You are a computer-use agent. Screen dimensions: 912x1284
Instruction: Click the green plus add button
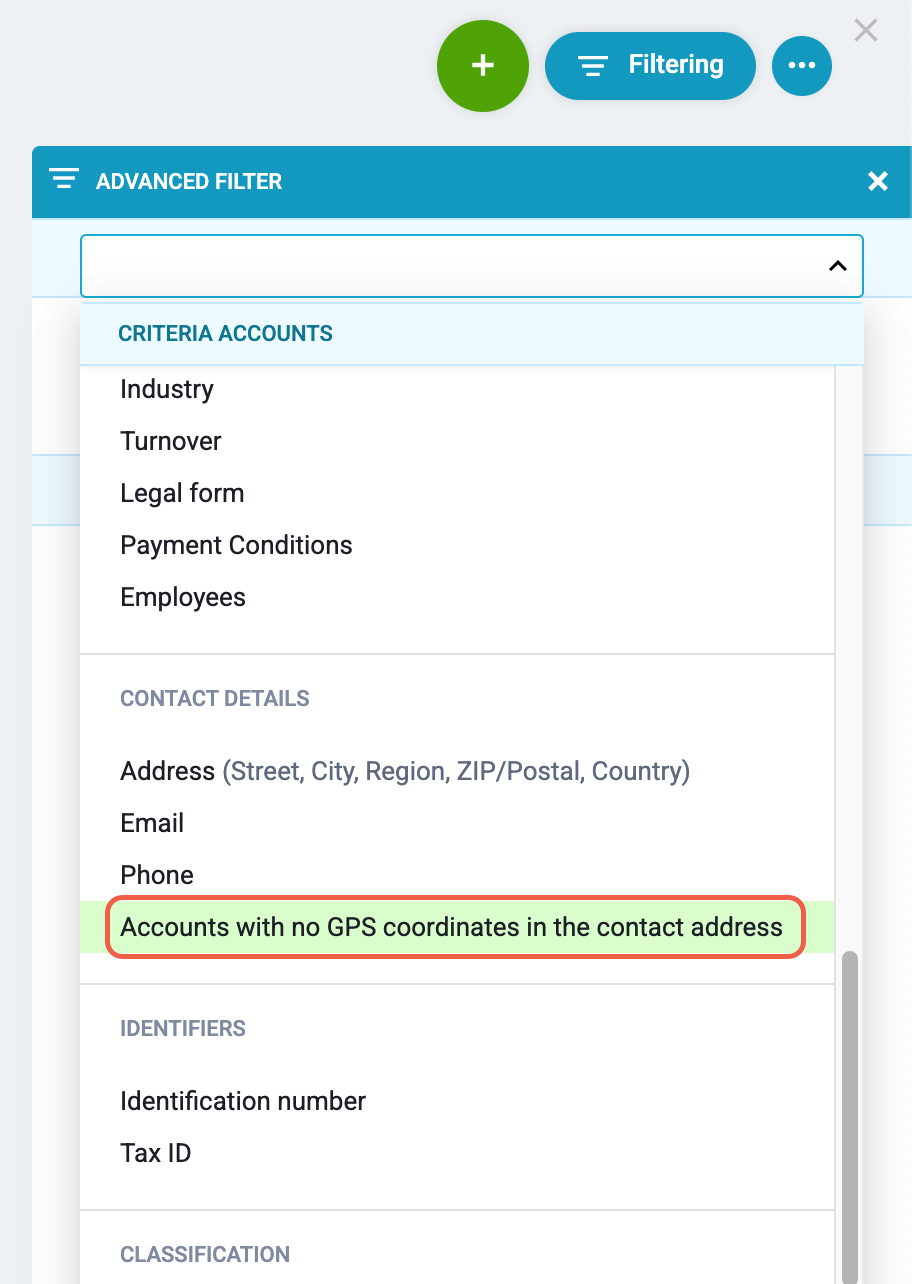pos(482,65)
